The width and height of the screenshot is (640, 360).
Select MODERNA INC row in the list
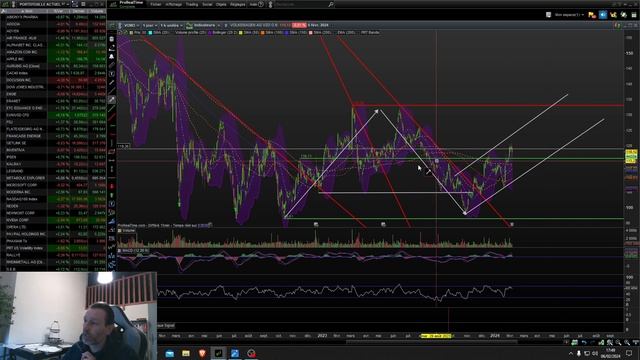click(x=53, y=192)
